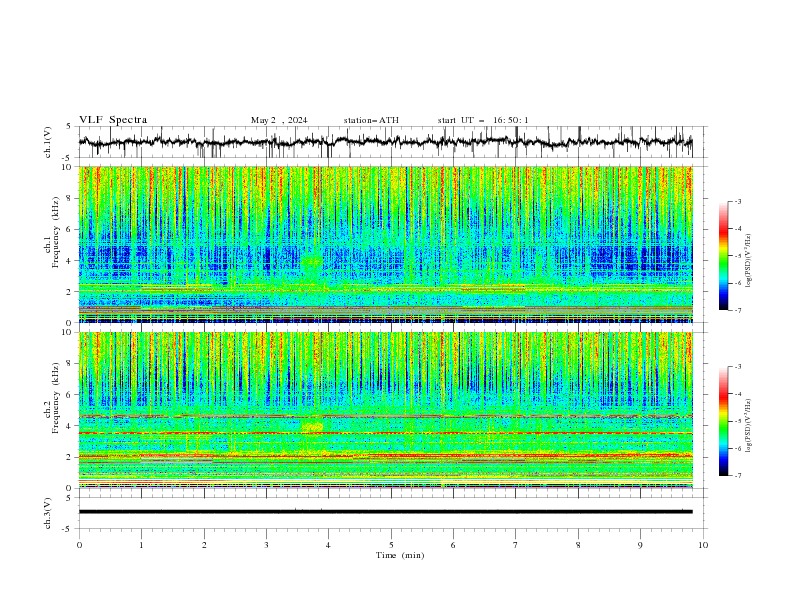Click the time axis tick '4'
The width and height of the screenshot is (792, 612).
click(x=328, y=545)
